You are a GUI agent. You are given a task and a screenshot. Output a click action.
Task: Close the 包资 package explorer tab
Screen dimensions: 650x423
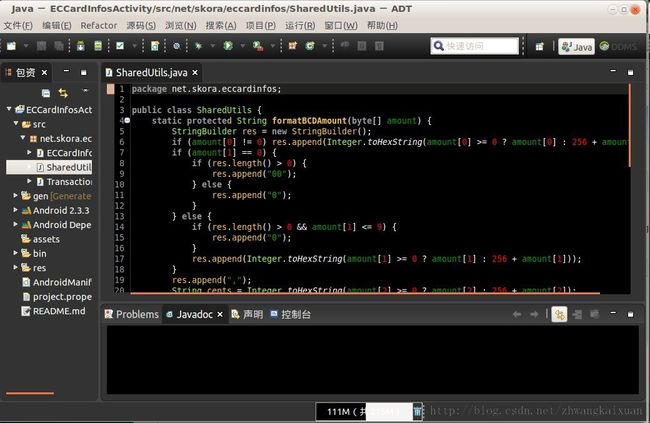click(x=44, y=73)
